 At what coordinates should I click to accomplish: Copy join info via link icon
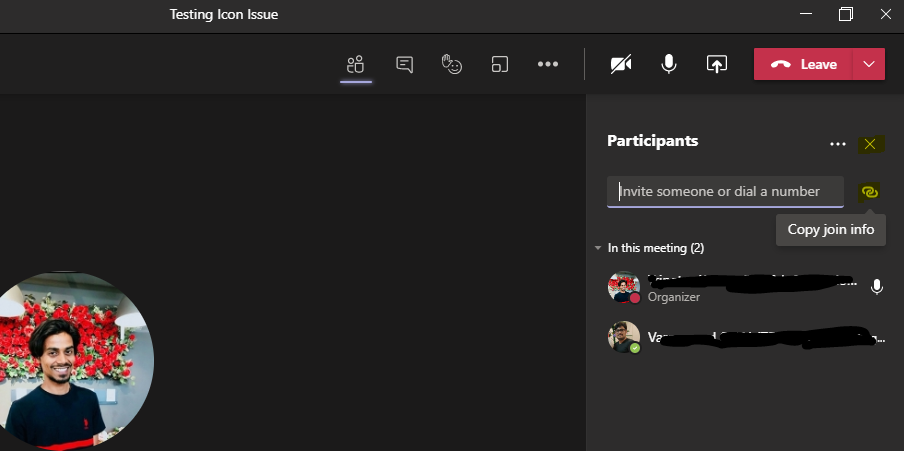pos(869,191)
